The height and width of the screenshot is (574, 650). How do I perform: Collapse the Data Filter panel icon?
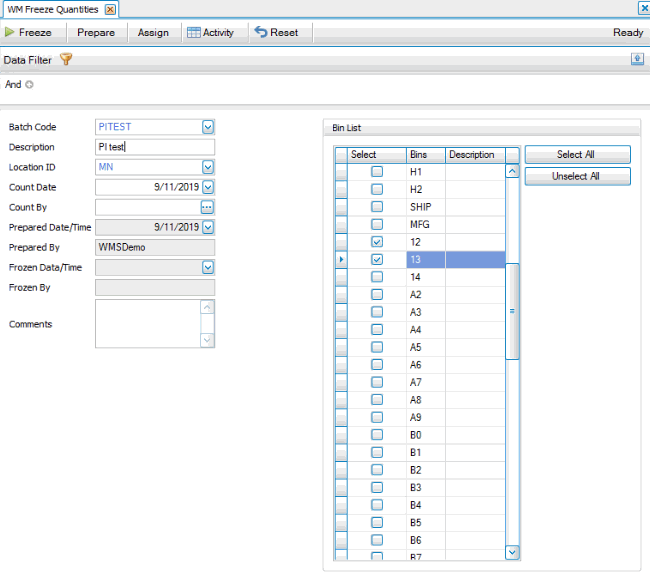click(x=636, y=59)
